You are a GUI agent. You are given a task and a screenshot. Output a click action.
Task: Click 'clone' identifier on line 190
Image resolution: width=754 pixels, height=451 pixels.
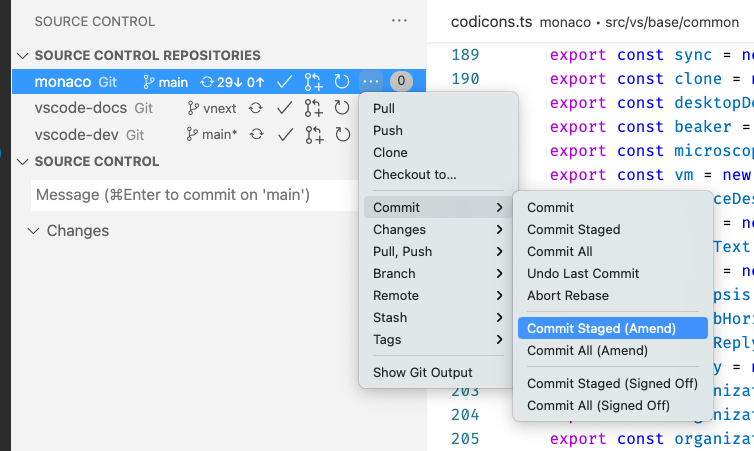[x=698, y=79]
